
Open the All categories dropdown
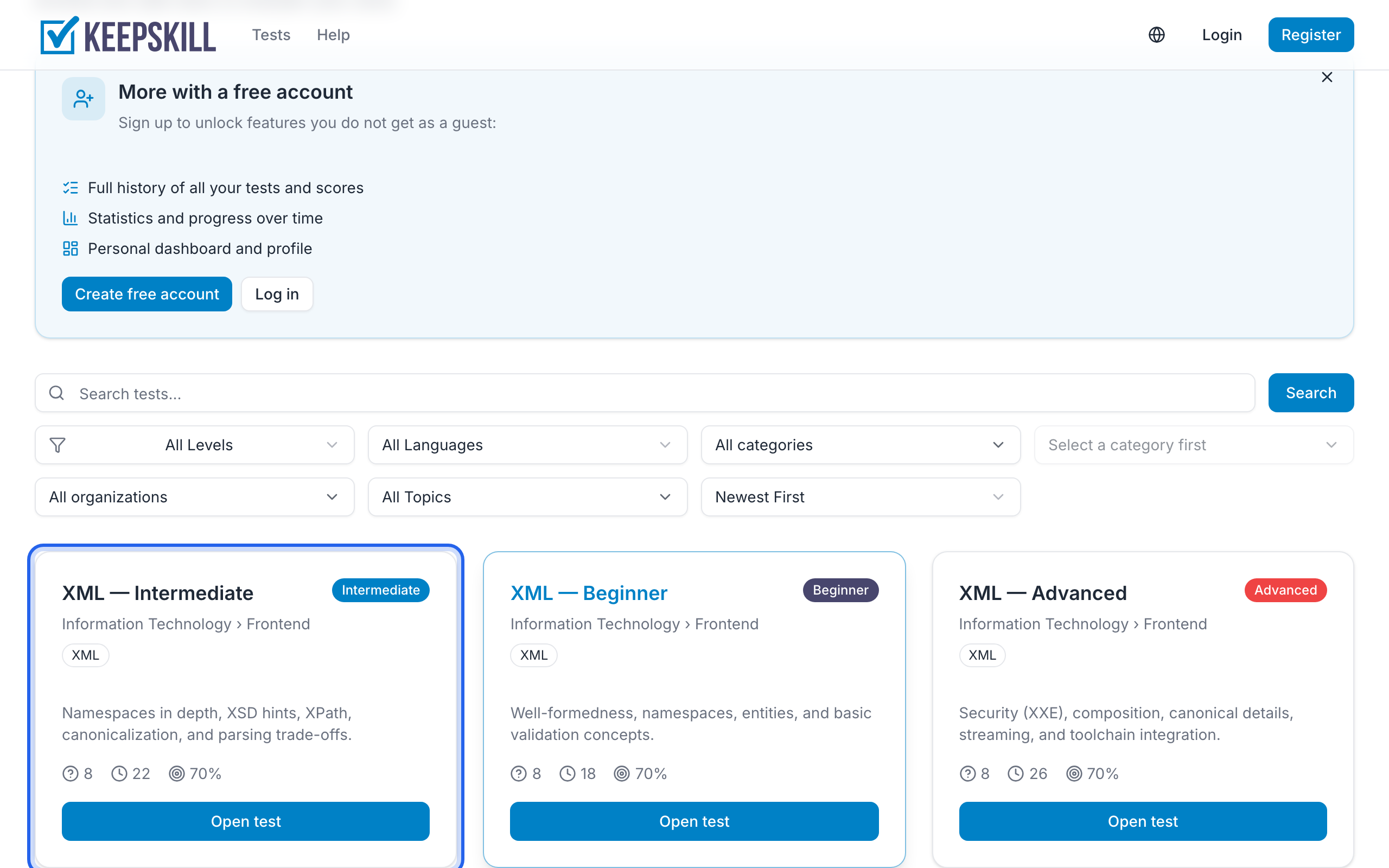click(861, 445)
